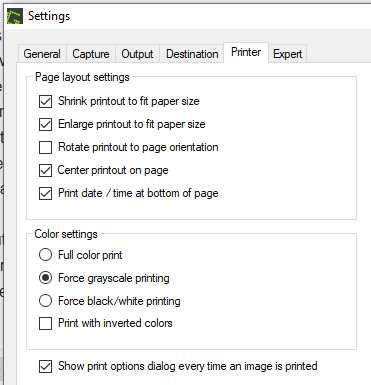Click the Greenshot icon in title bar

15,16
